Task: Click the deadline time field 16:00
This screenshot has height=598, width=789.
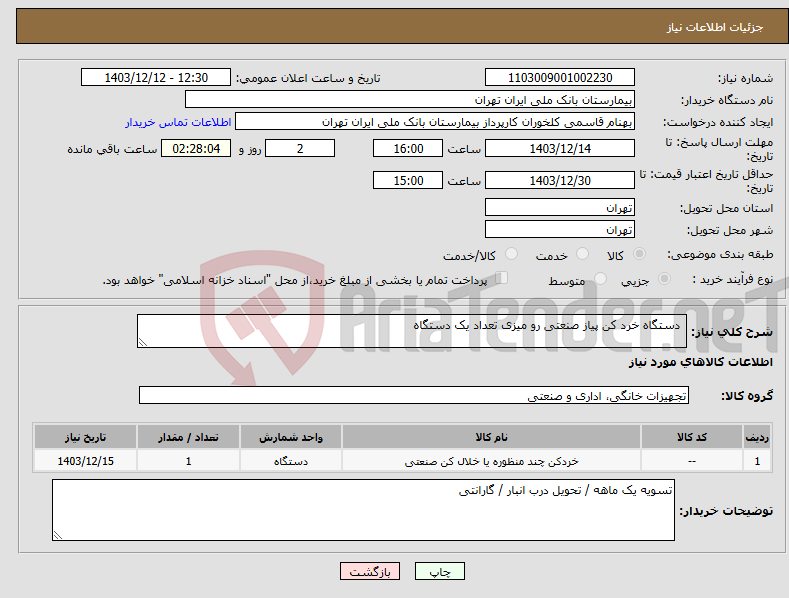Action: (x=408, y=148)
